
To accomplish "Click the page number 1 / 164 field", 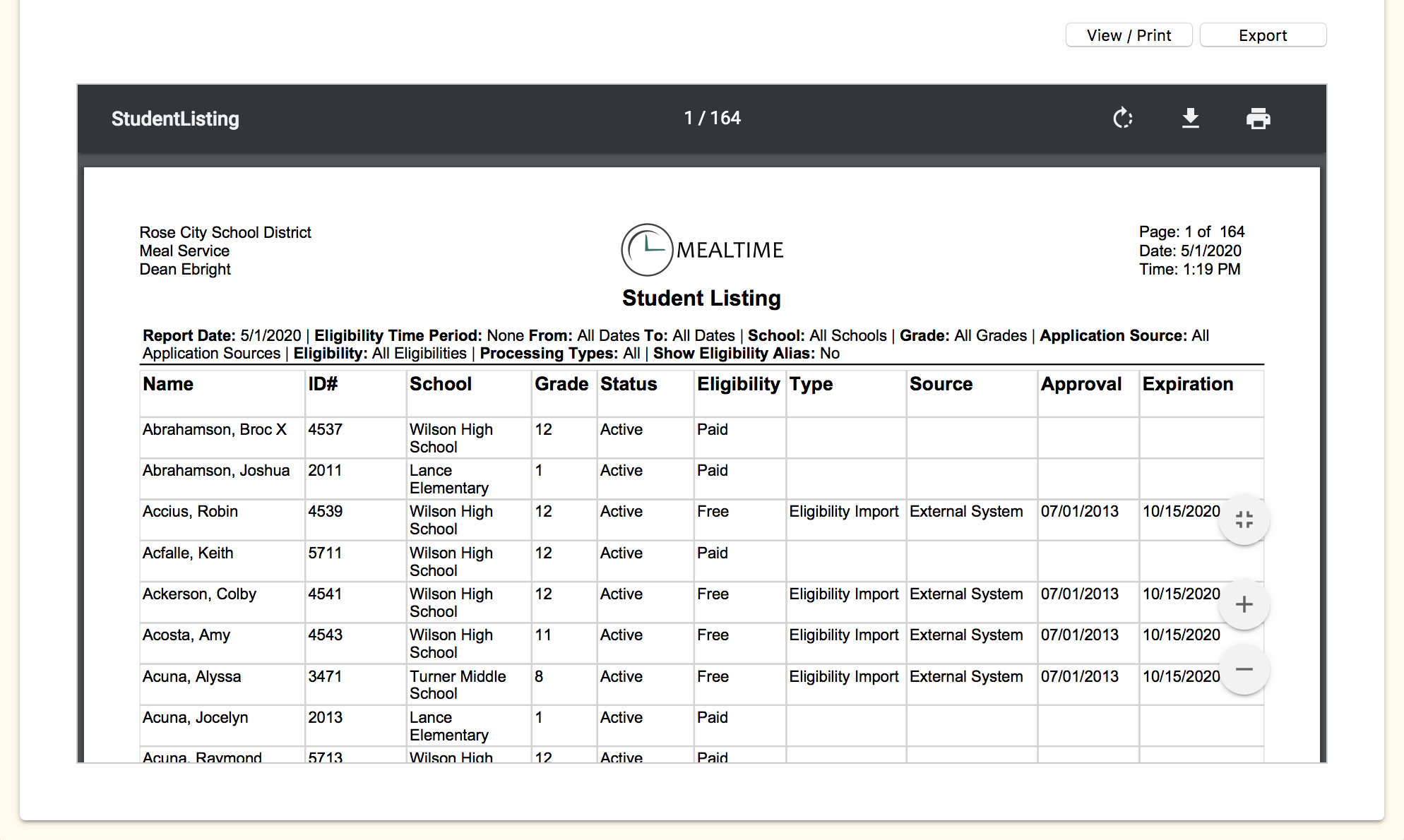I will [712, 118].
